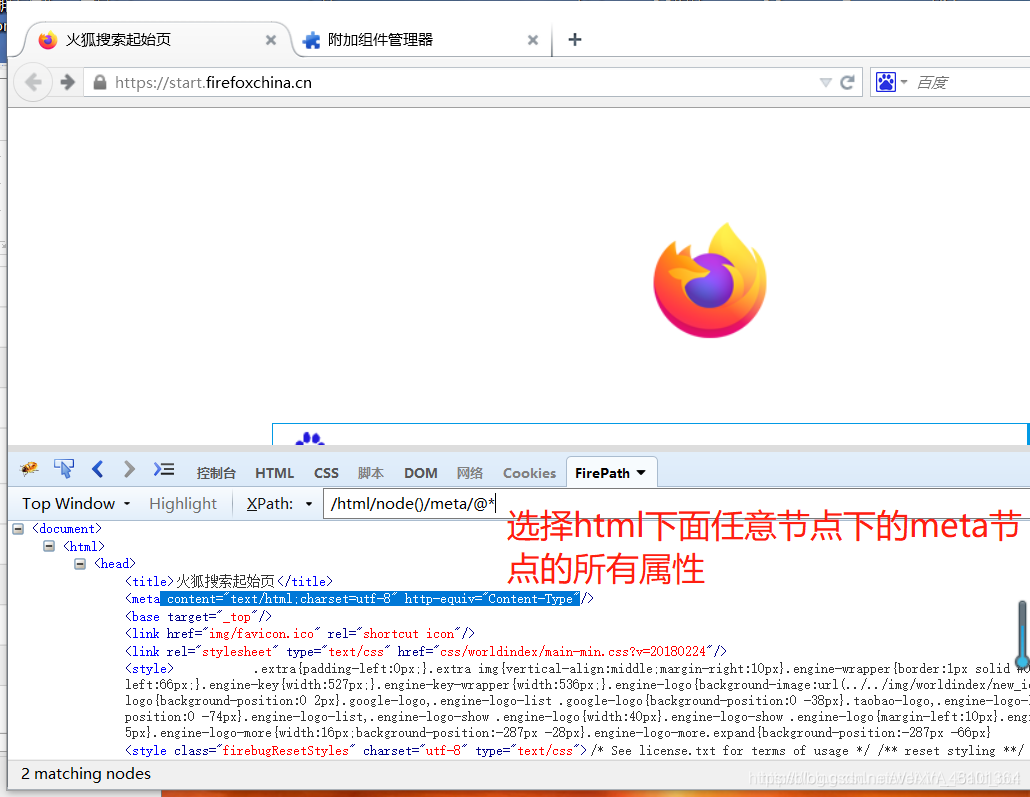Open the 控制台 panel tab

215,473
